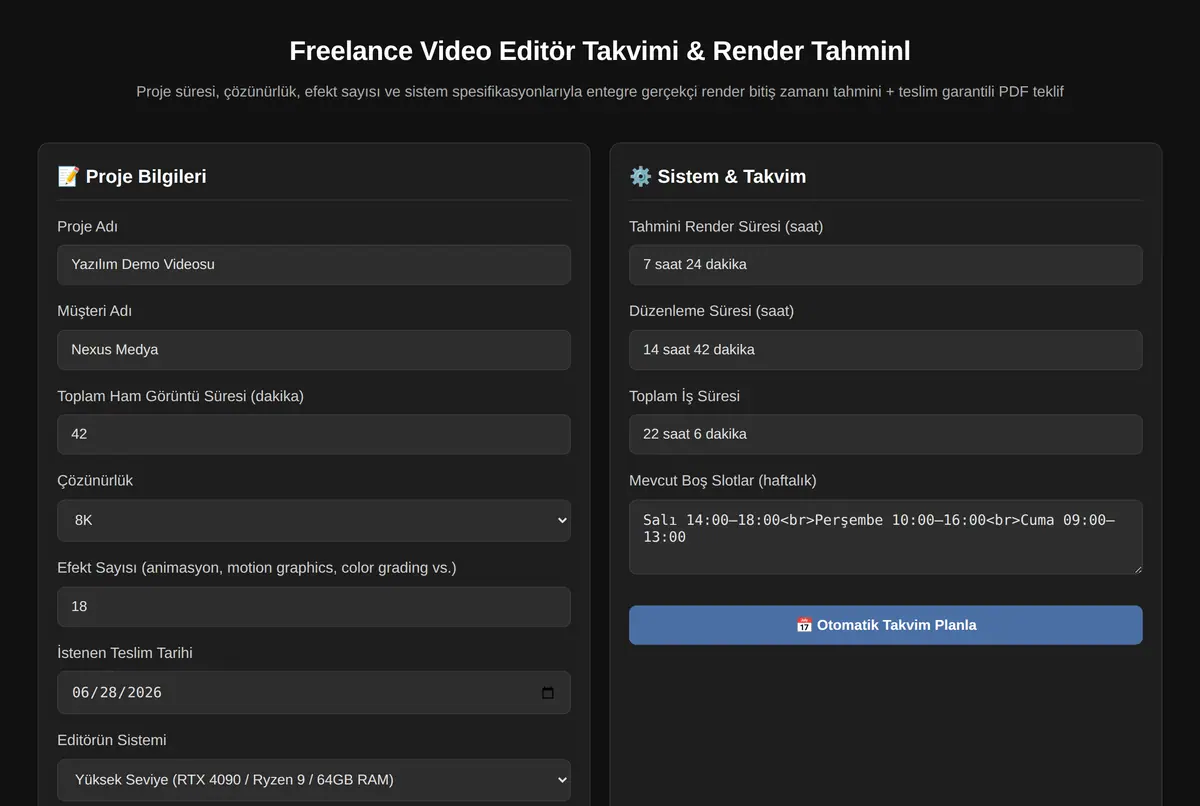Click the Tahmini Render Süresi field
The height and width of the screenshot is (806, 1200).
(886, 264)
